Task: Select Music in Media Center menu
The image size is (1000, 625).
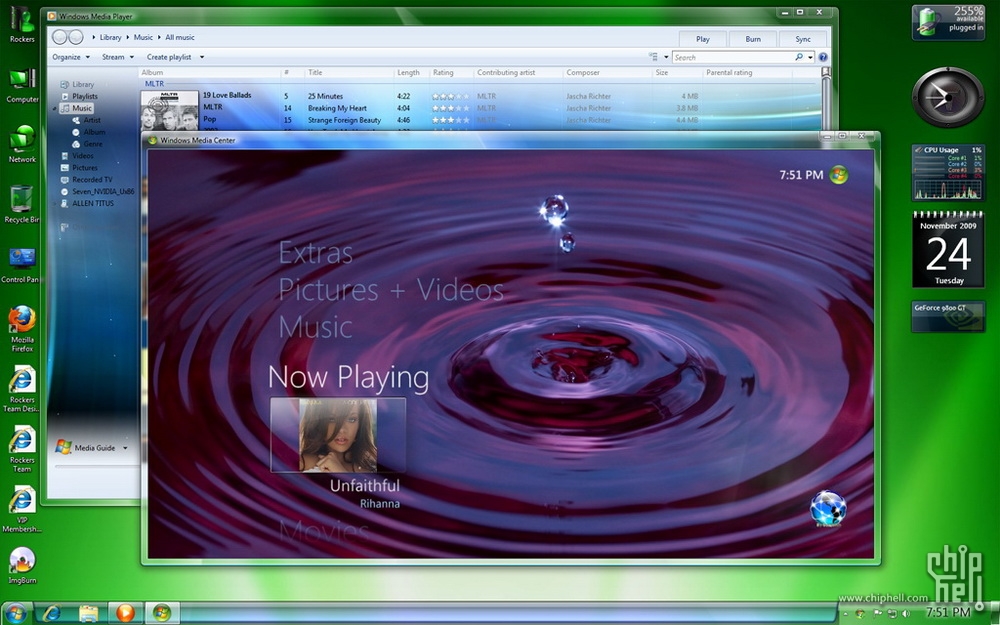Action: (x=316, y=327)
